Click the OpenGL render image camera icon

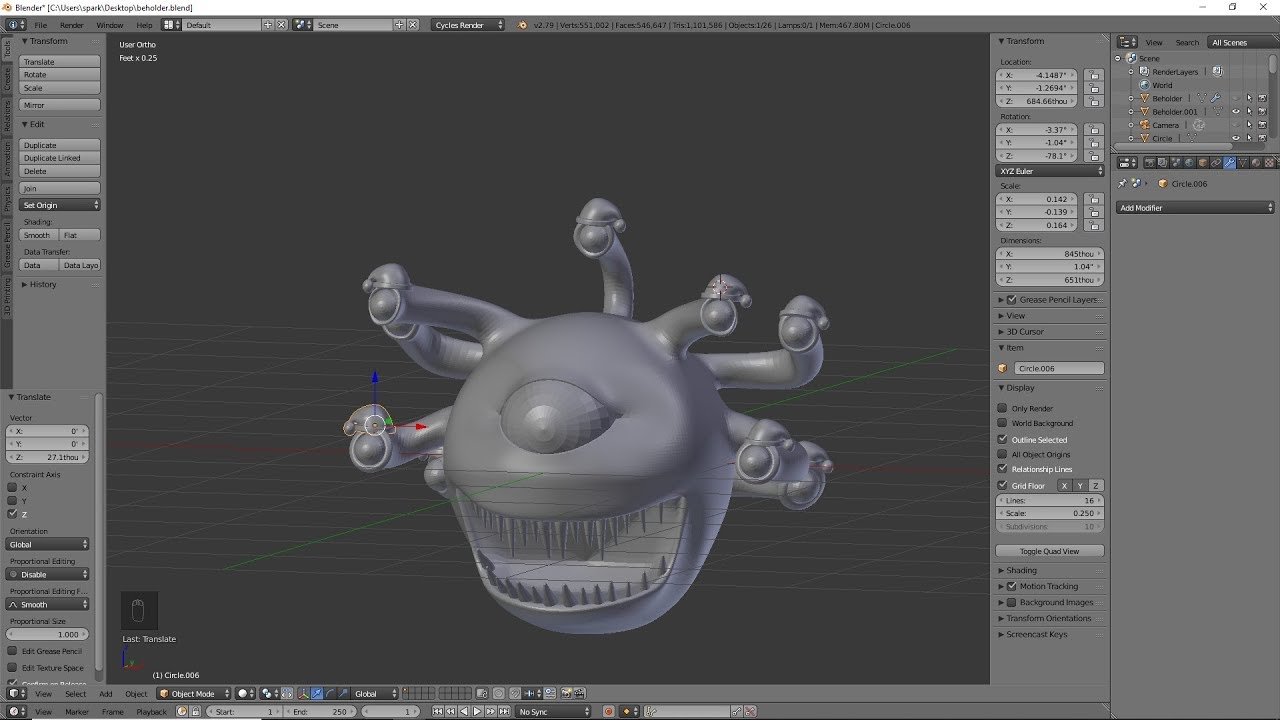coord(566,693)
